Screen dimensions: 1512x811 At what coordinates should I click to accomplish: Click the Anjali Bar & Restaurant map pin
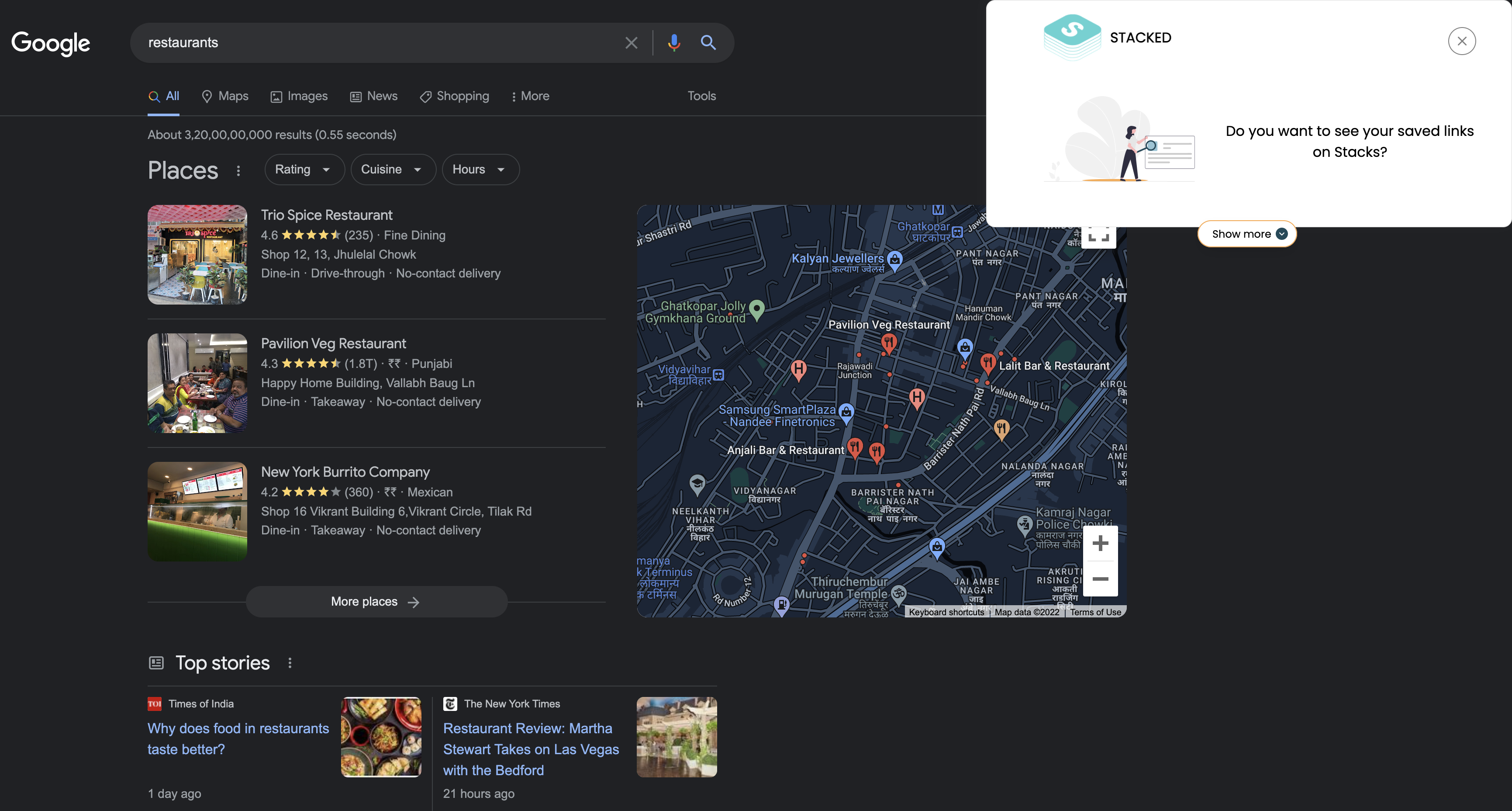click(x=855, y=448)
